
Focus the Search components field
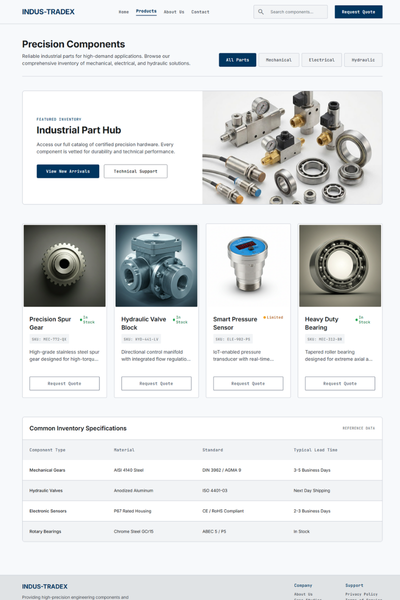291,12
